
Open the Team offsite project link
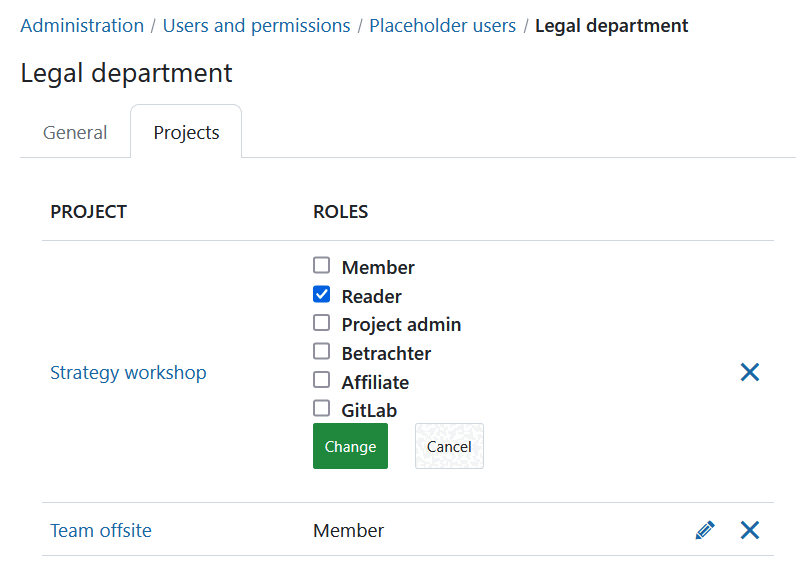(x=101, y=531)
